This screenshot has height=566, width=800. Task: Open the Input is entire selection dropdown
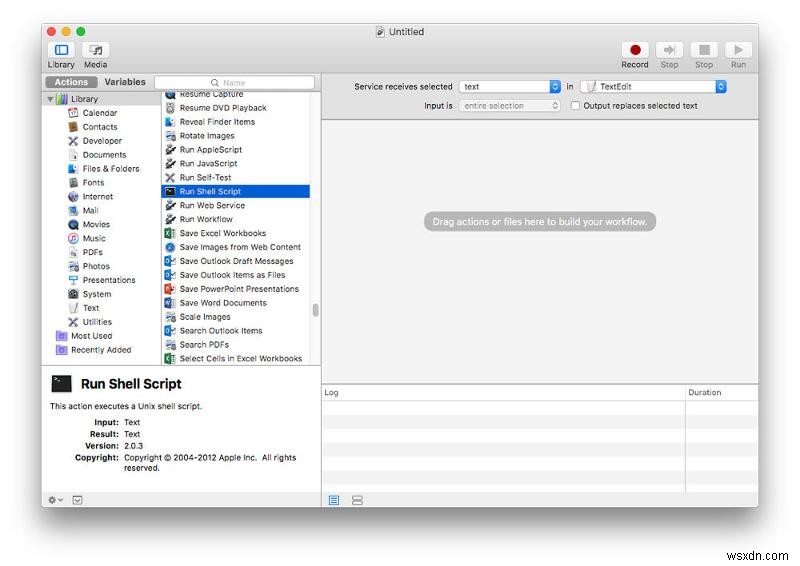click(x=509, y=106)
